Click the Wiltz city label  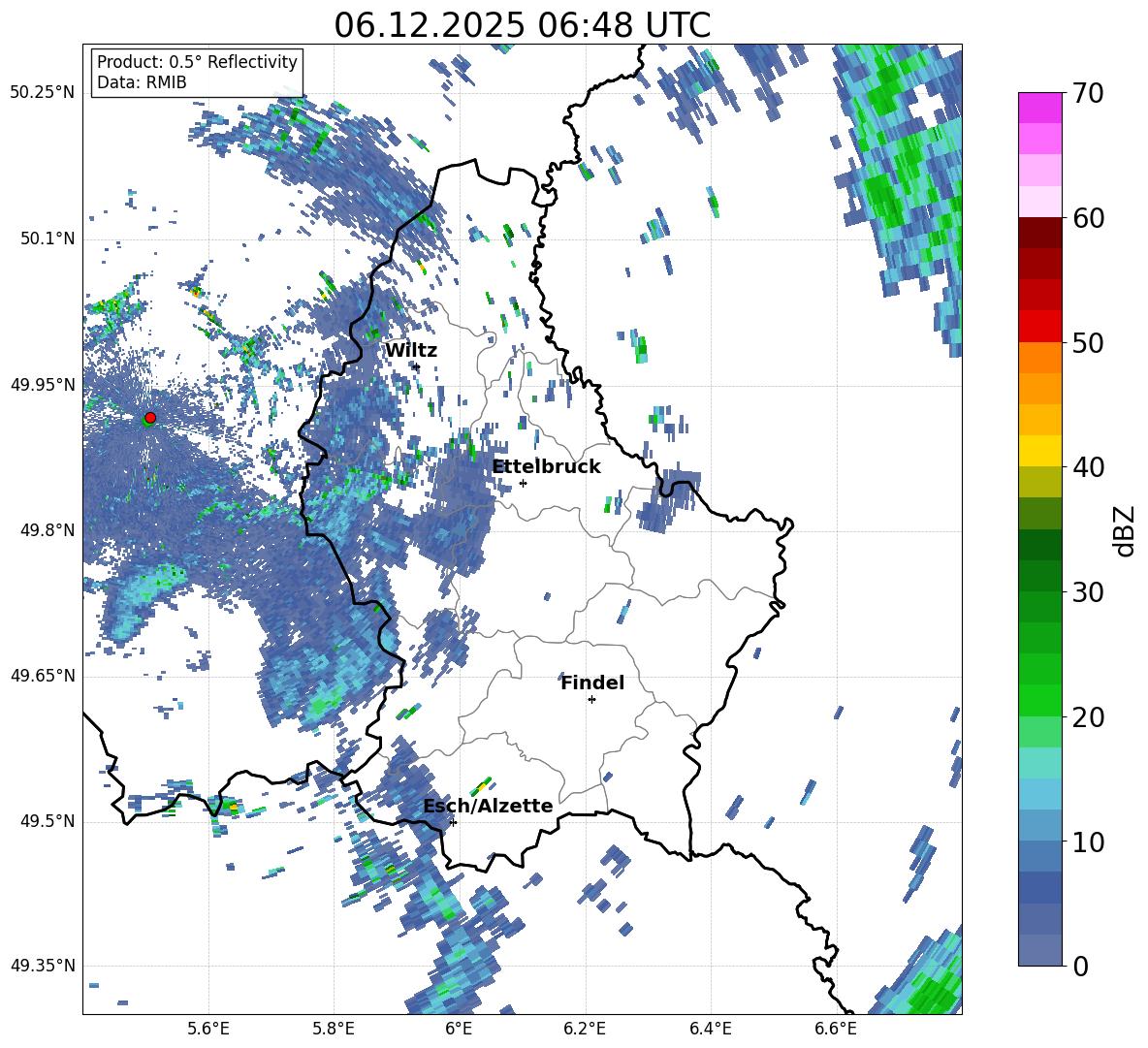411,351
